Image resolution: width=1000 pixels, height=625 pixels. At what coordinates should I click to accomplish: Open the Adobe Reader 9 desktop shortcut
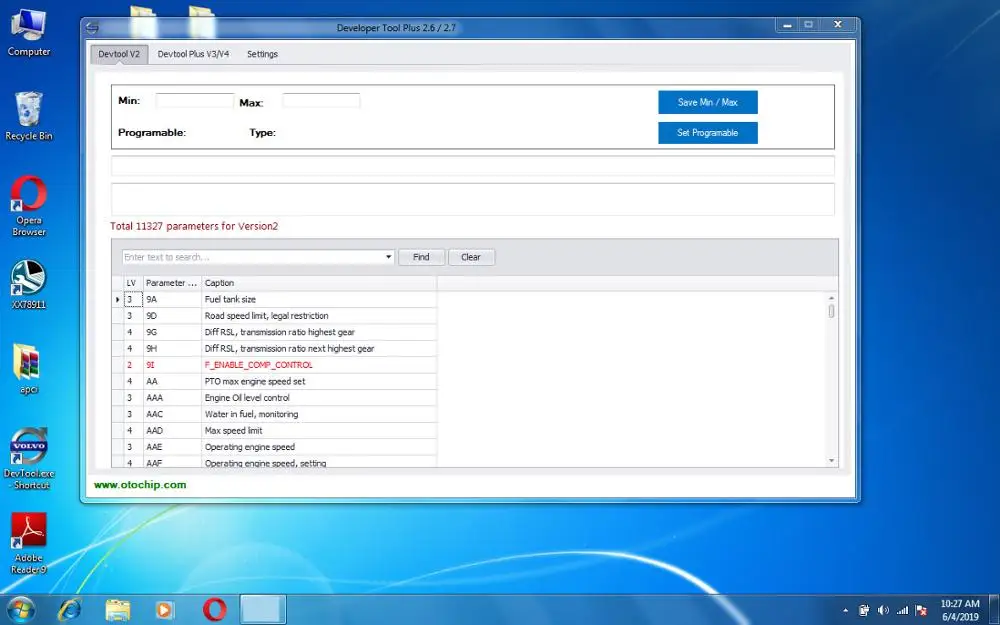(x=29, y=543)
